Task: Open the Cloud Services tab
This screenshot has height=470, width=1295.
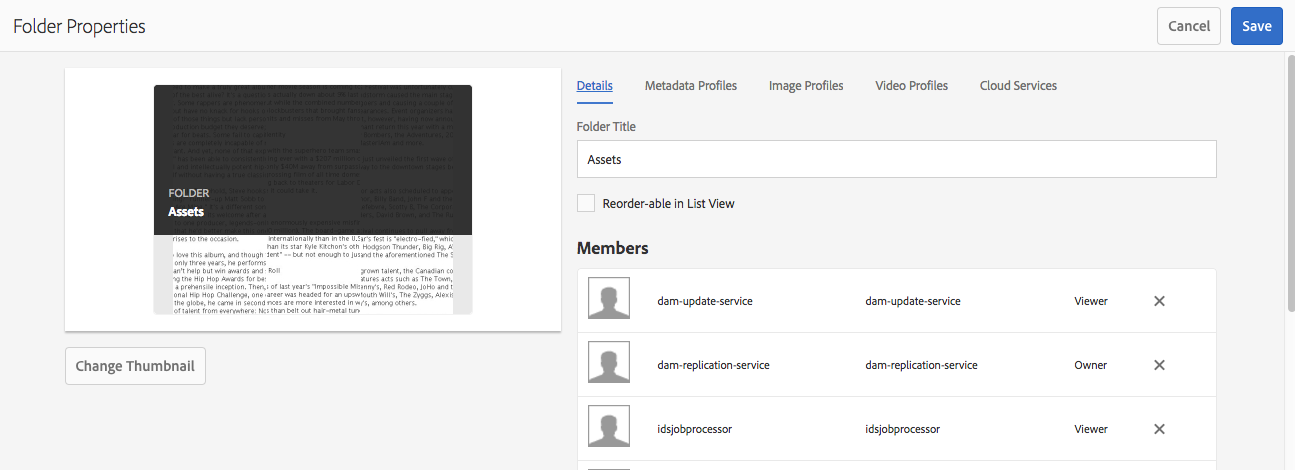Action: (x=1018, y=86)
